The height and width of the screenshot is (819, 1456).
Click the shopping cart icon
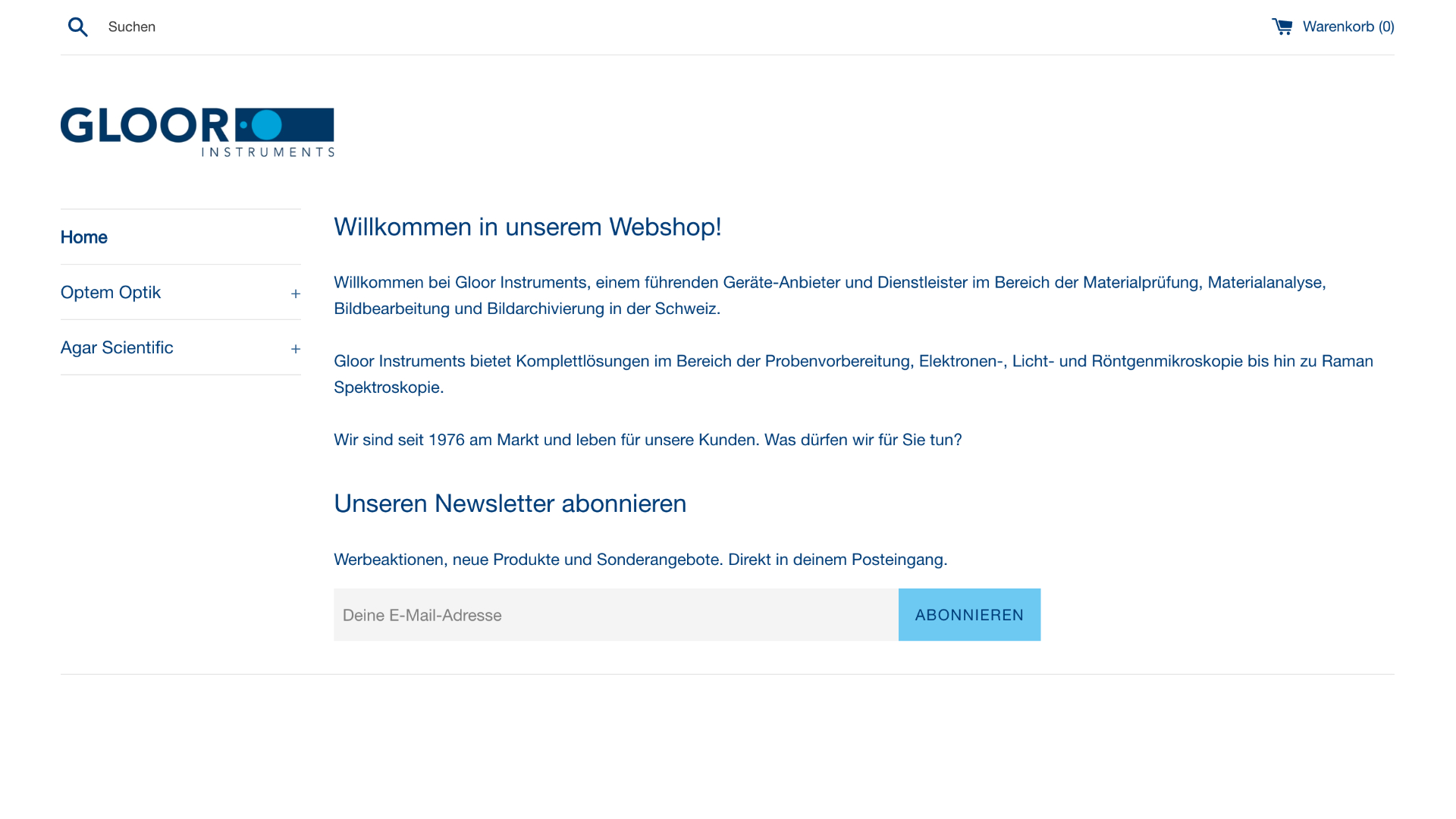pos(1282,27)
